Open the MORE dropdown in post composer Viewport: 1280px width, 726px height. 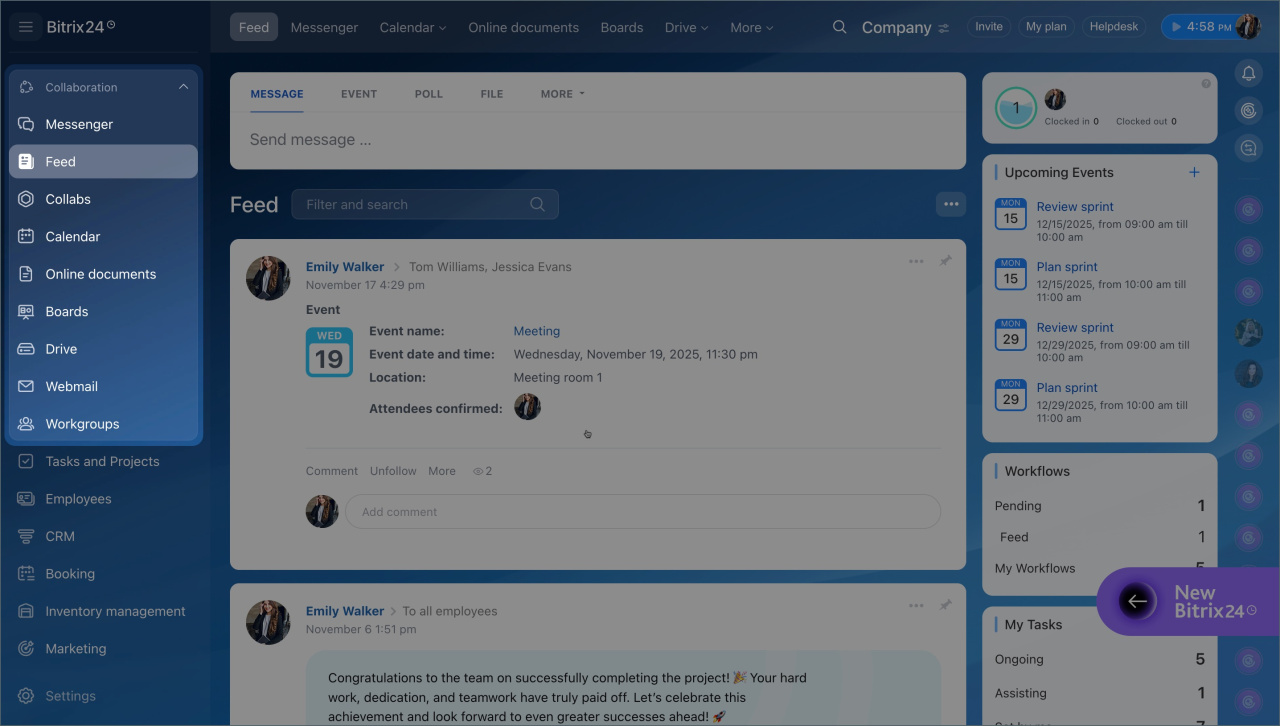click(562, 94)
